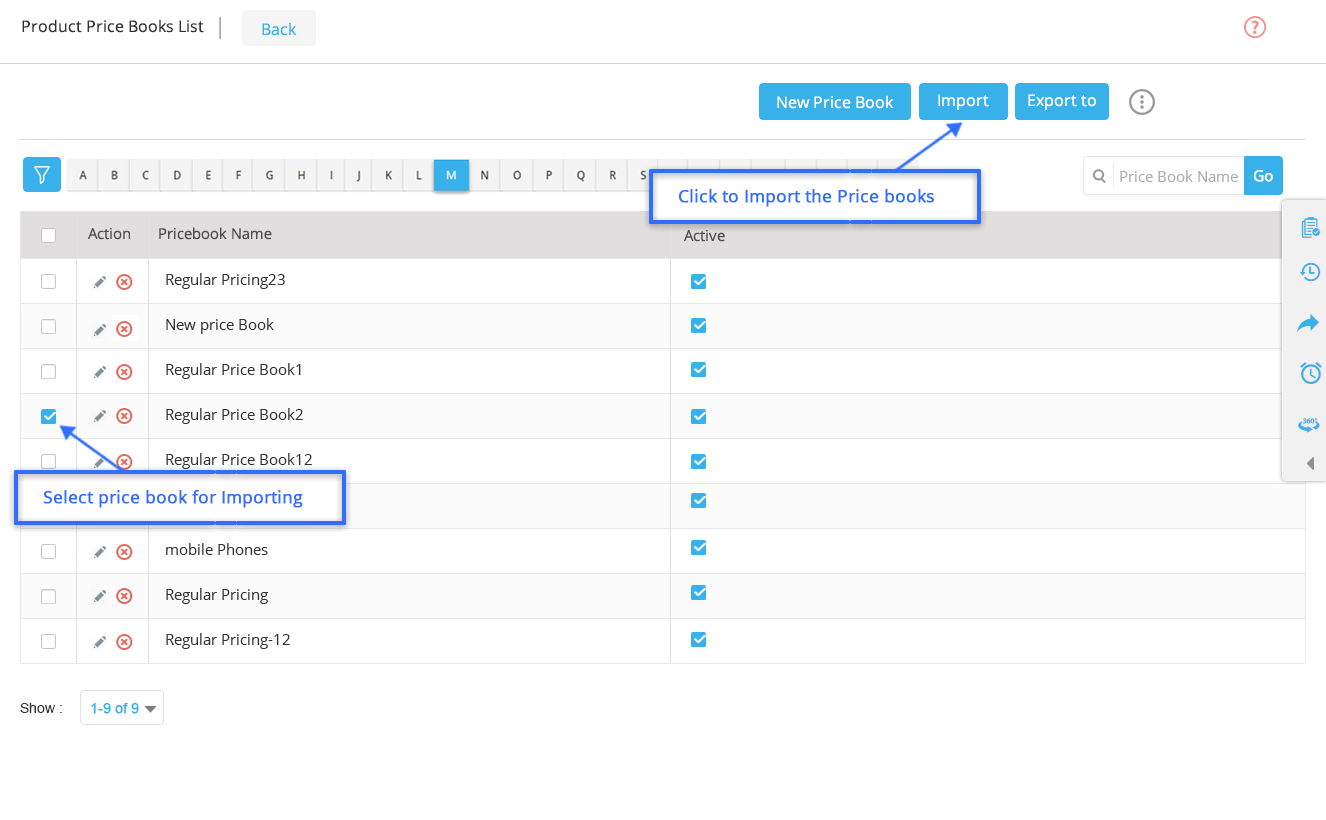Click the search magnifier in the search box
Viewport: 1326px width, 820px height.
(x=1100, y=175)
